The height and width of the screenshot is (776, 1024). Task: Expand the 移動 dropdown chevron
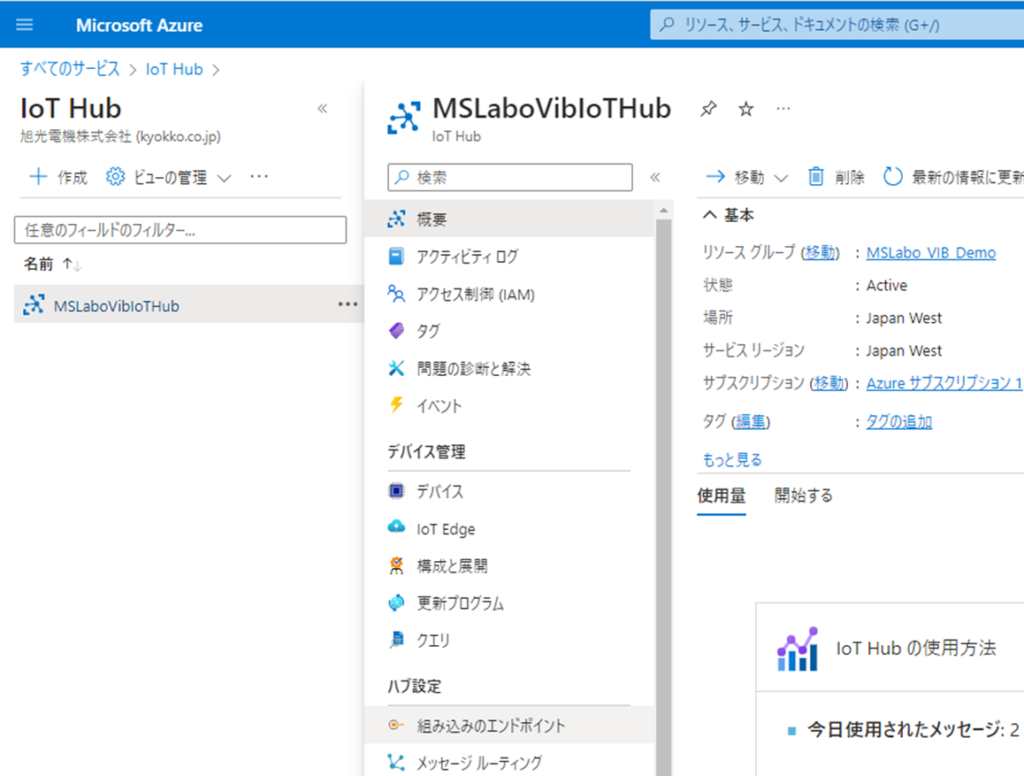click(x=781, y=178)
